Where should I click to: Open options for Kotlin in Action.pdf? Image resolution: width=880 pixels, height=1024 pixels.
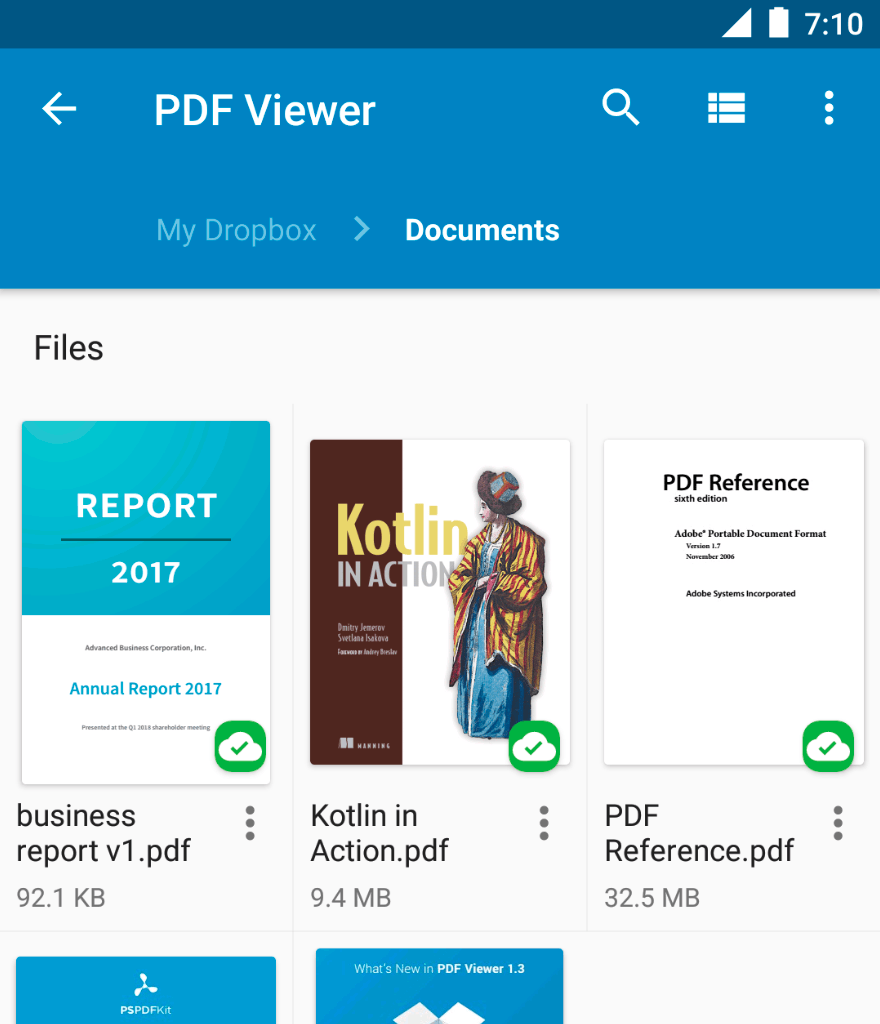544,823
